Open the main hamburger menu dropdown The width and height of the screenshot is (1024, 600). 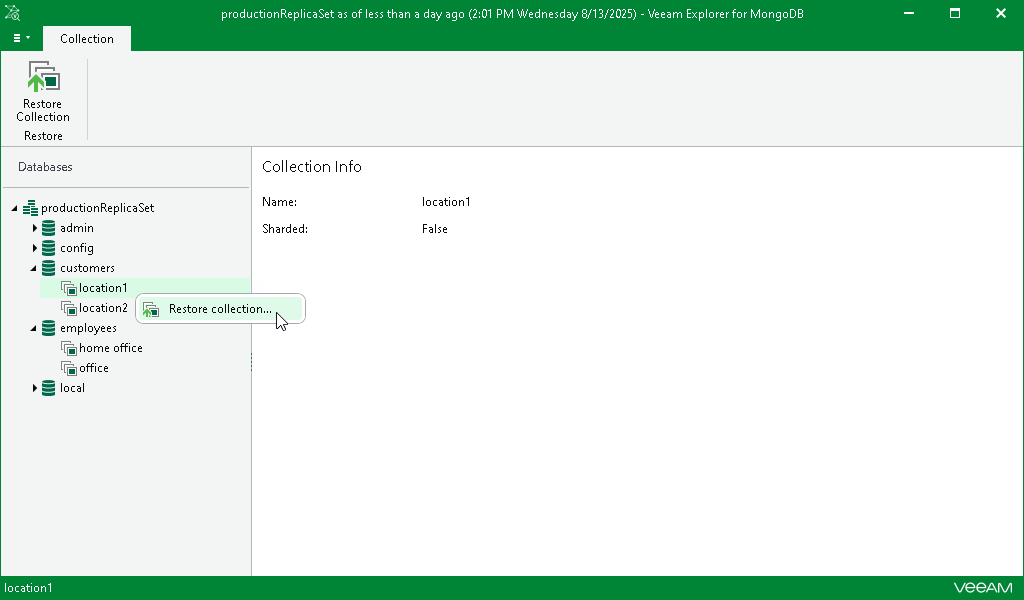(21, 39)
